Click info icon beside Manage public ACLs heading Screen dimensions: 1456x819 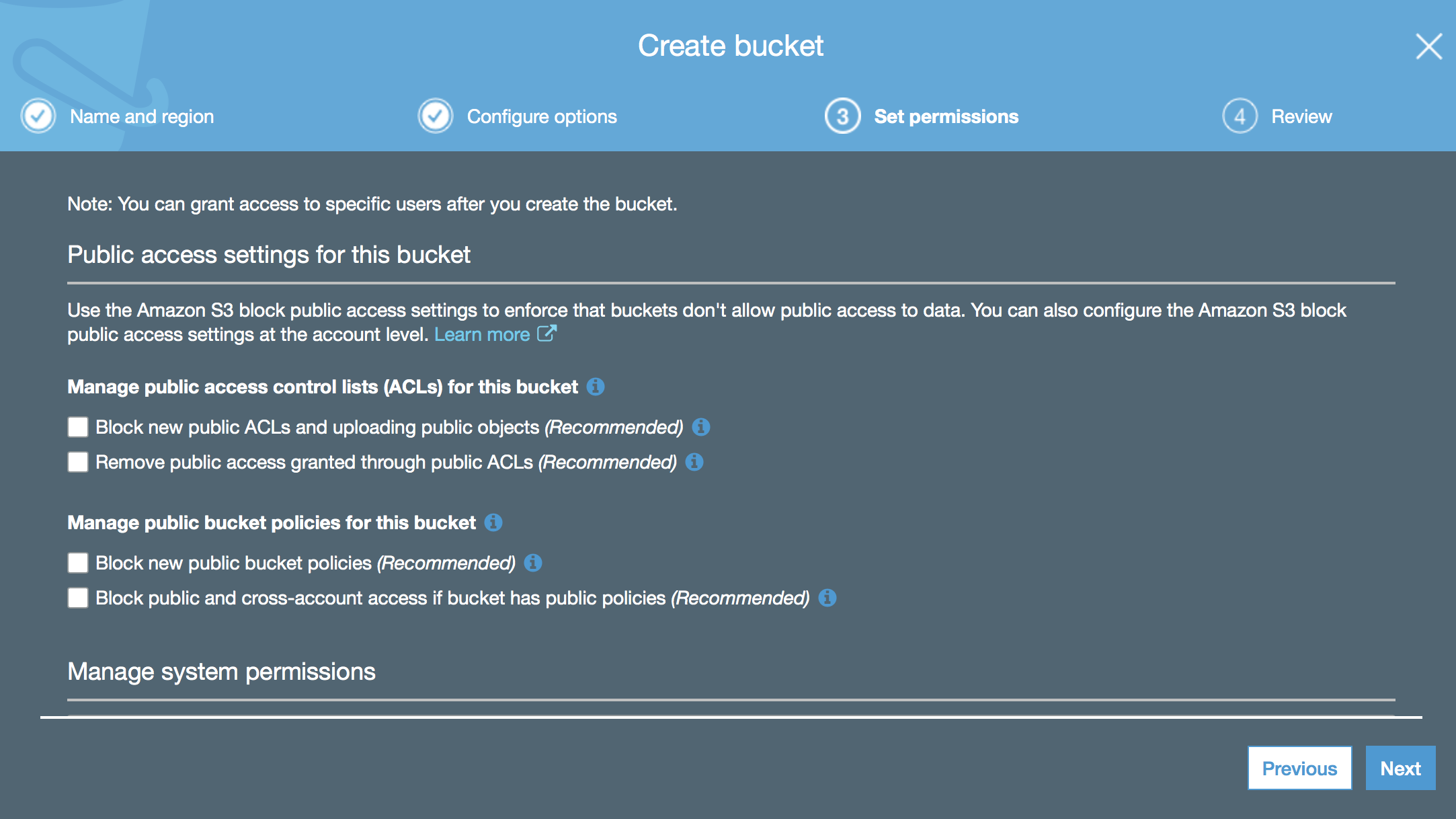tap(596, 387)
